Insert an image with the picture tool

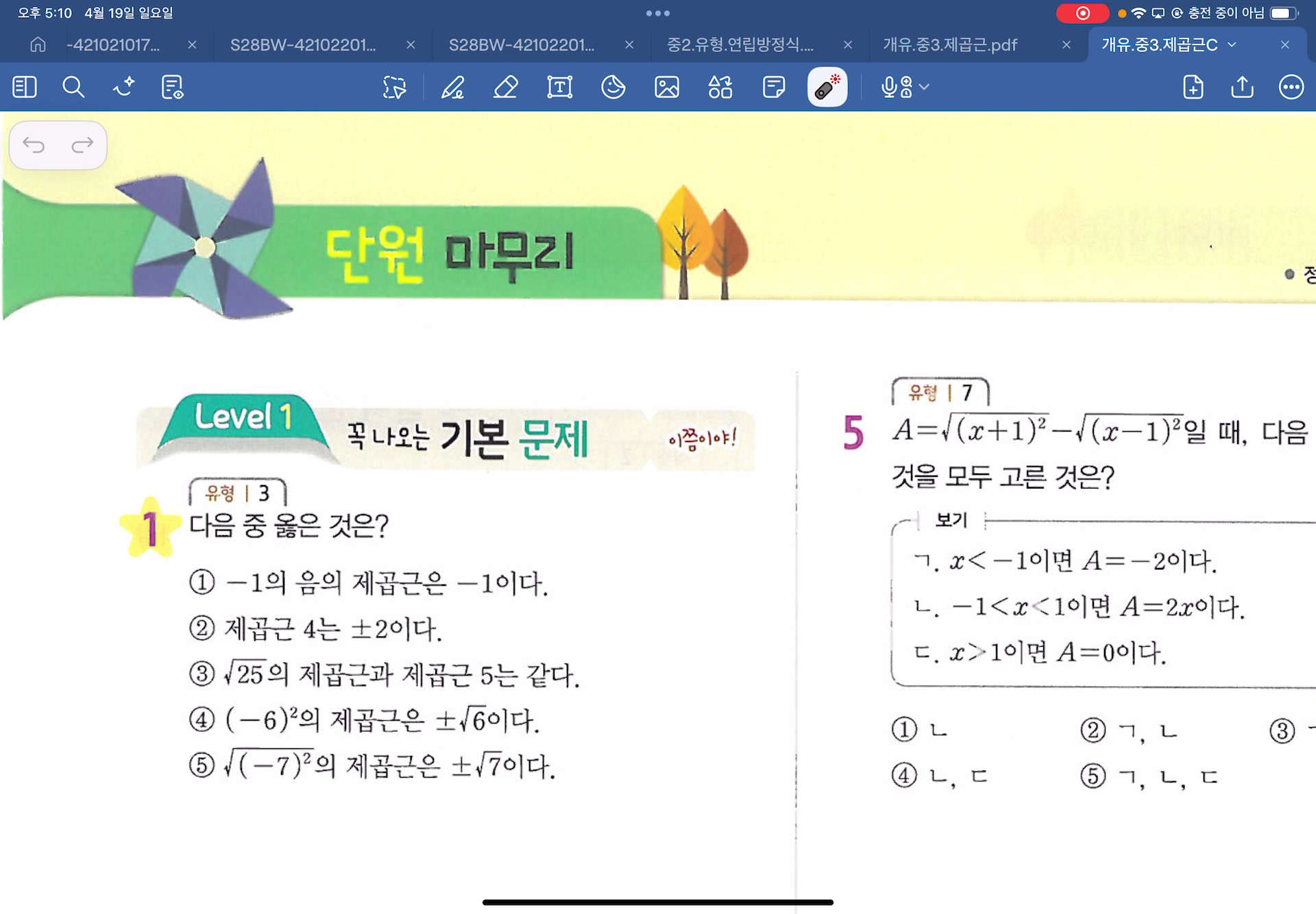pos(667,87)
